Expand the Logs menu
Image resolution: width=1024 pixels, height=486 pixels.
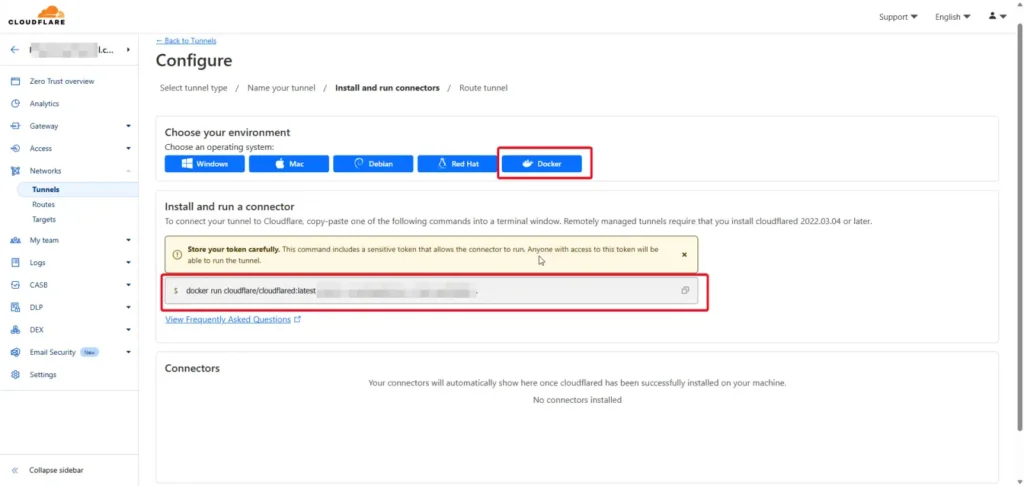(x=128, y=263)
